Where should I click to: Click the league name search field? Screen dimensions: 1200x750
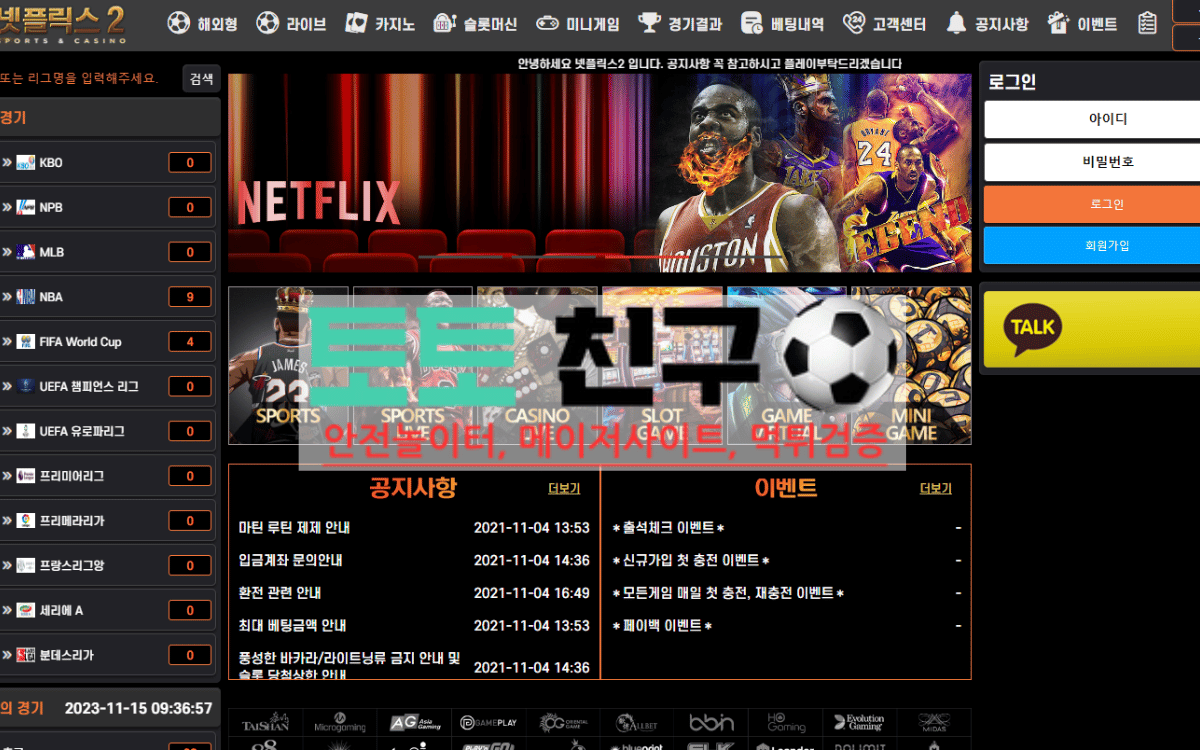(88, 78)
